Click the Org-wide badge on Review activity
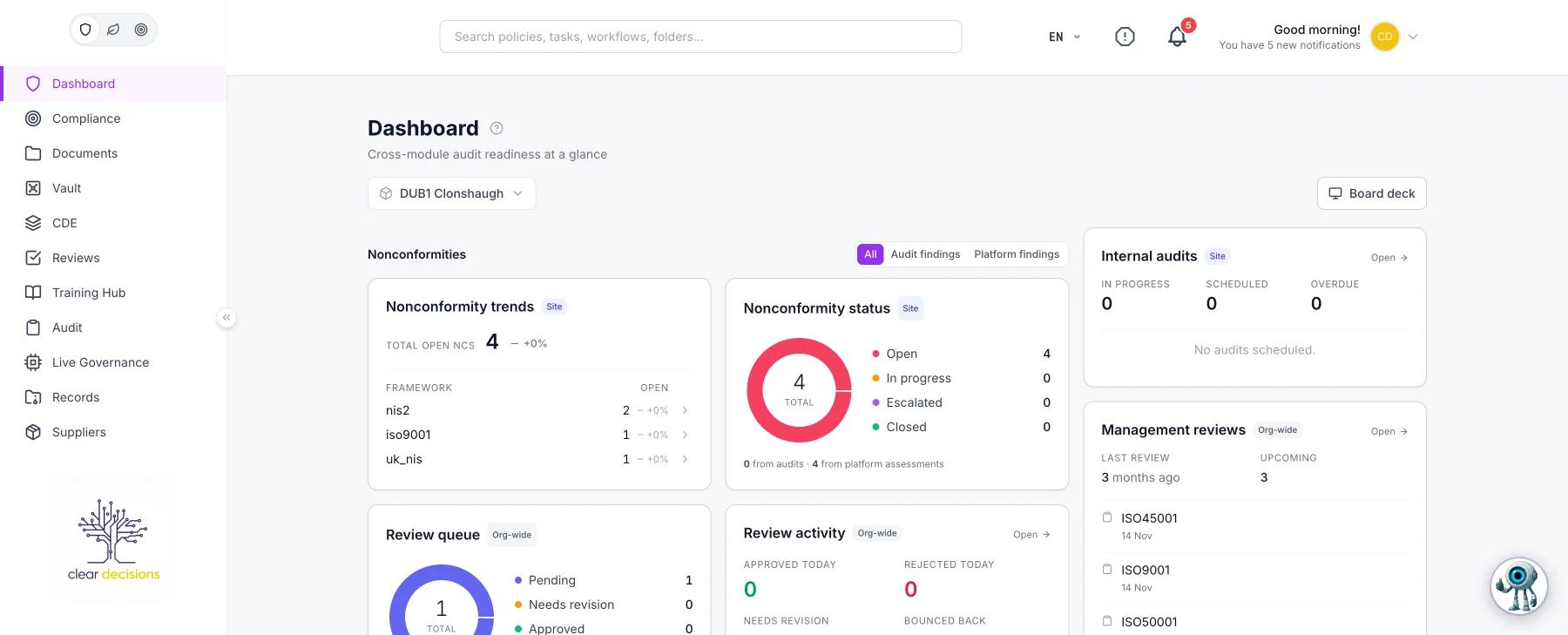Screen dimensions: 1568x635 click(877, 533)
